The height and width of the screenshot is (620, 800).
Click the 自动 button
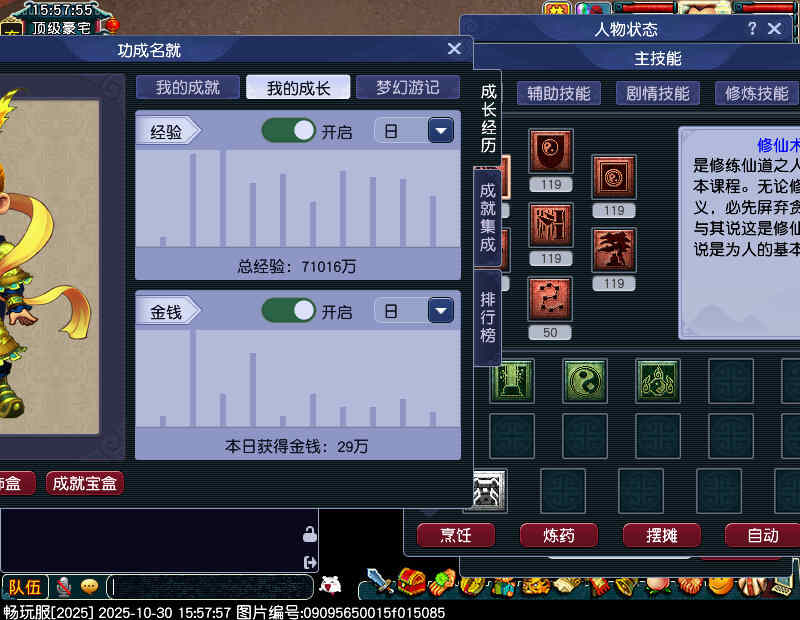[763, 535]
